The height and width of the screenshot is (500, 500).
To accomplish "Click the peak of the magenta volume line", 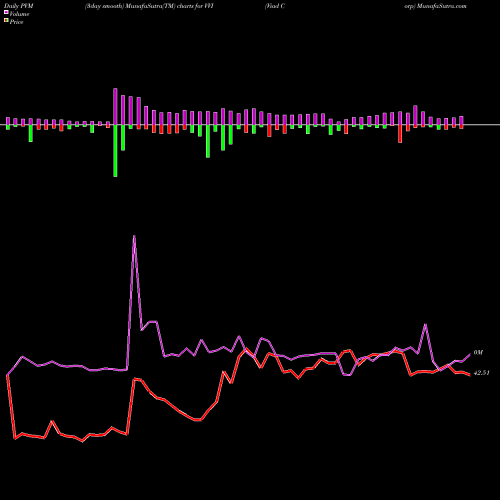I will [x=134, y=236].
